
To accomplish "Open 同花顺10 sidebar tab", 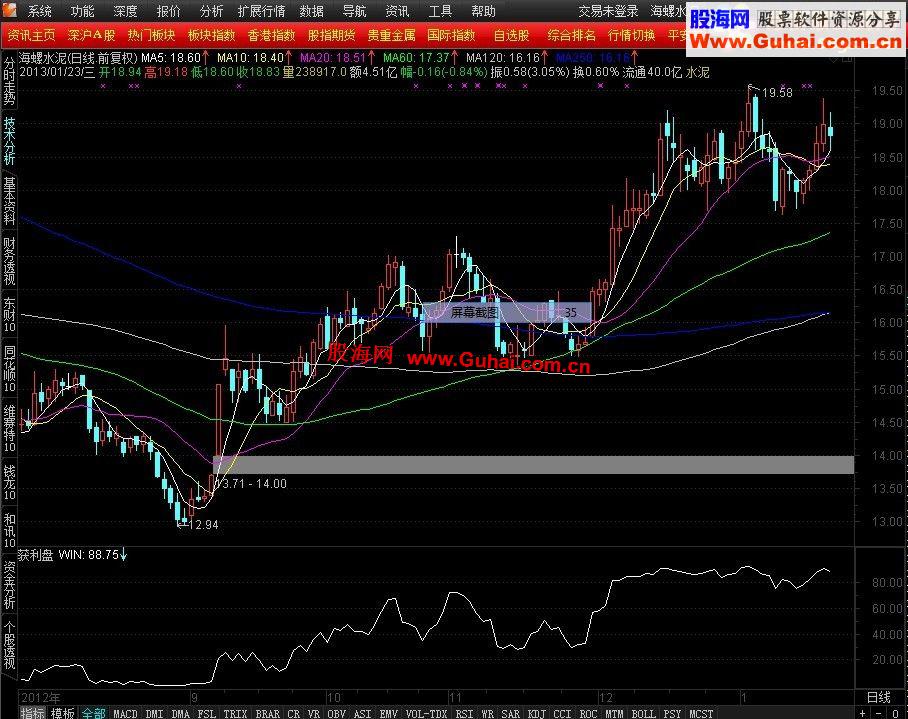I will click(9, 369).
